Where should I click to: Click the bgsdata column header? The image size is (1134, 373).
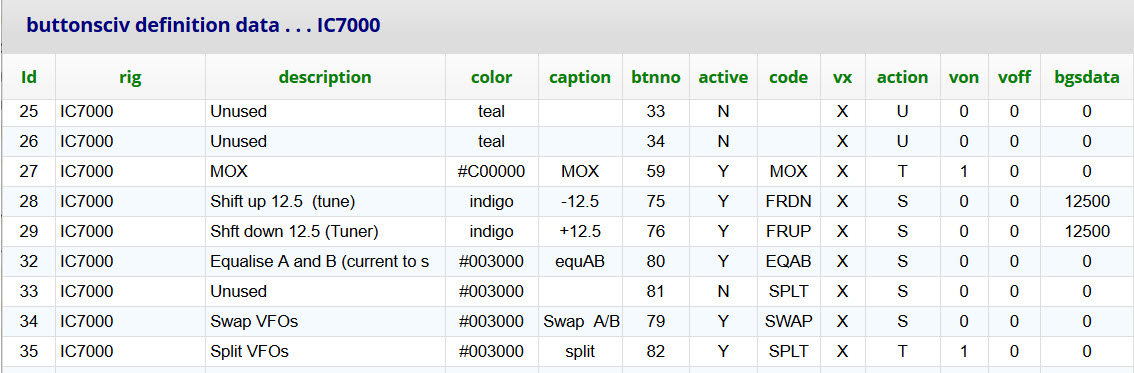[1086, 77]
